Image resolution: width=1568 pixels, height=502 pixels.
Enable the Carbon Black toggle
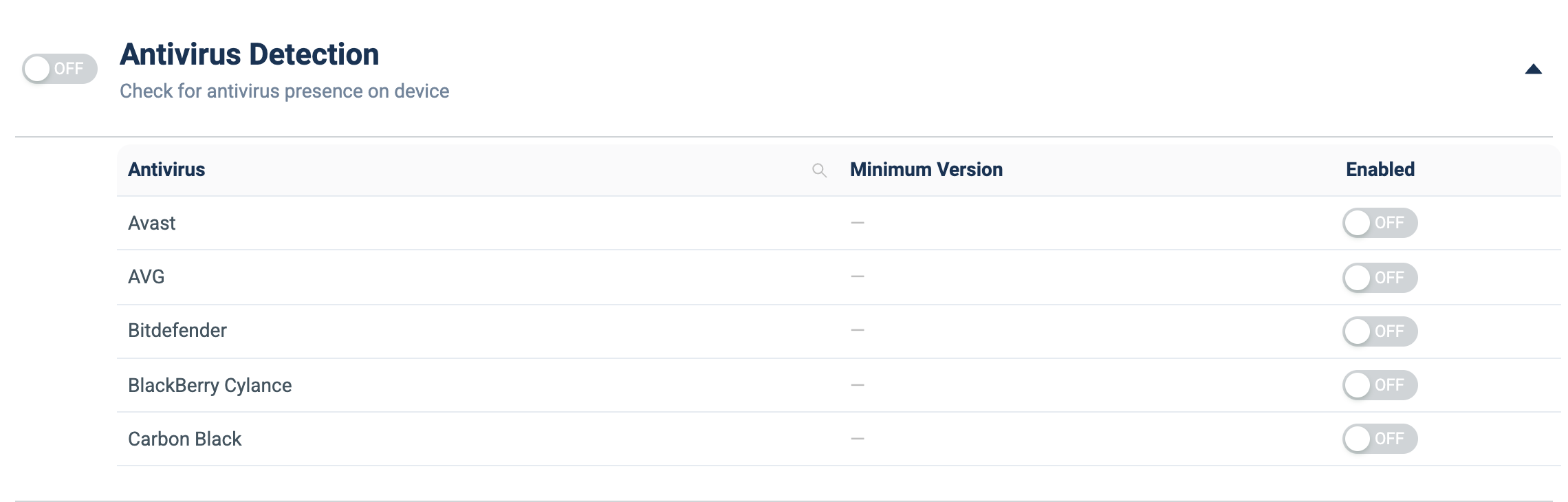tap(1380, 439)
